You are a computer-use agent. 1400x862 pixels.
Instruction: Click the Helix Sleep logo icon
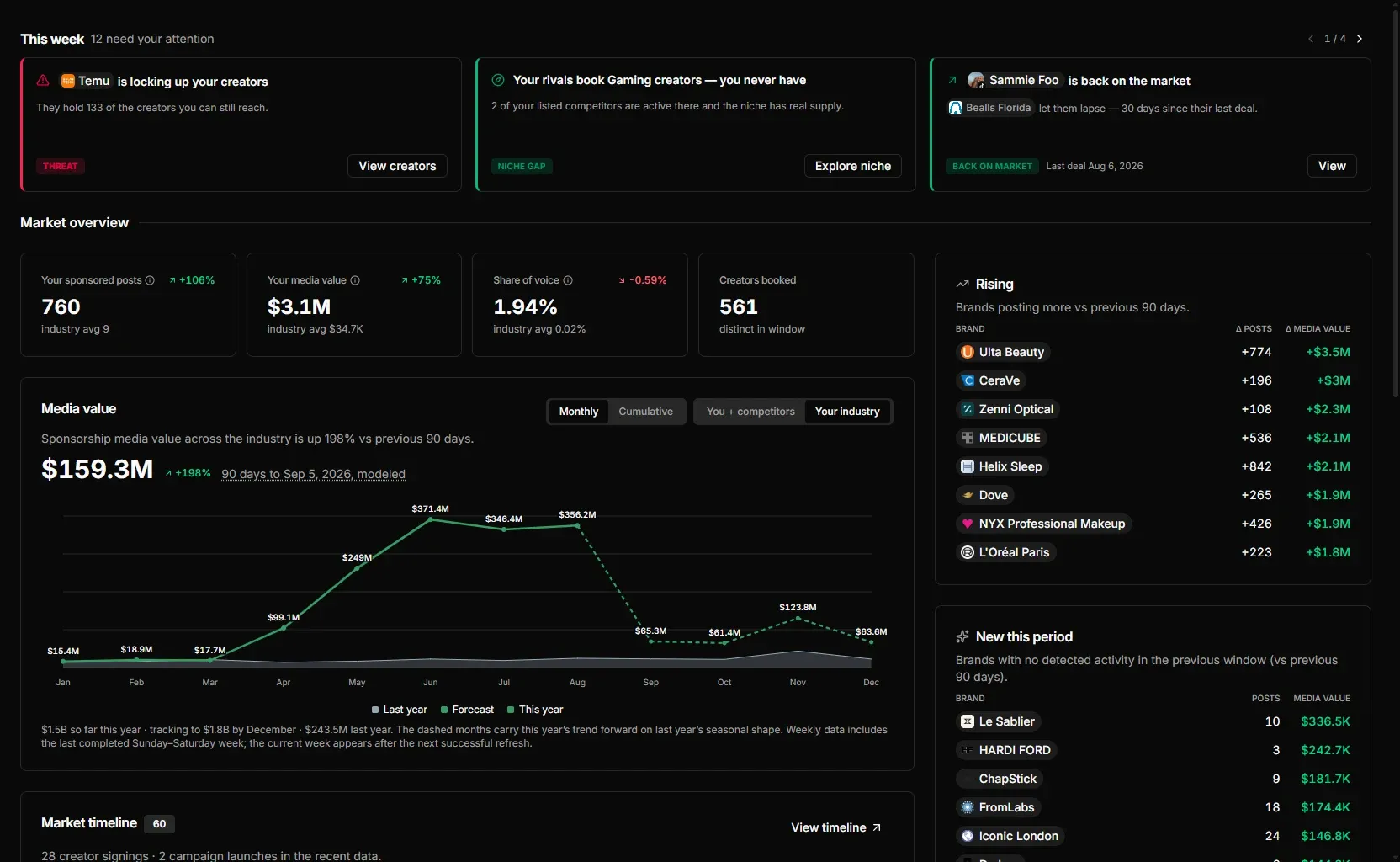[x=968, y=466]
